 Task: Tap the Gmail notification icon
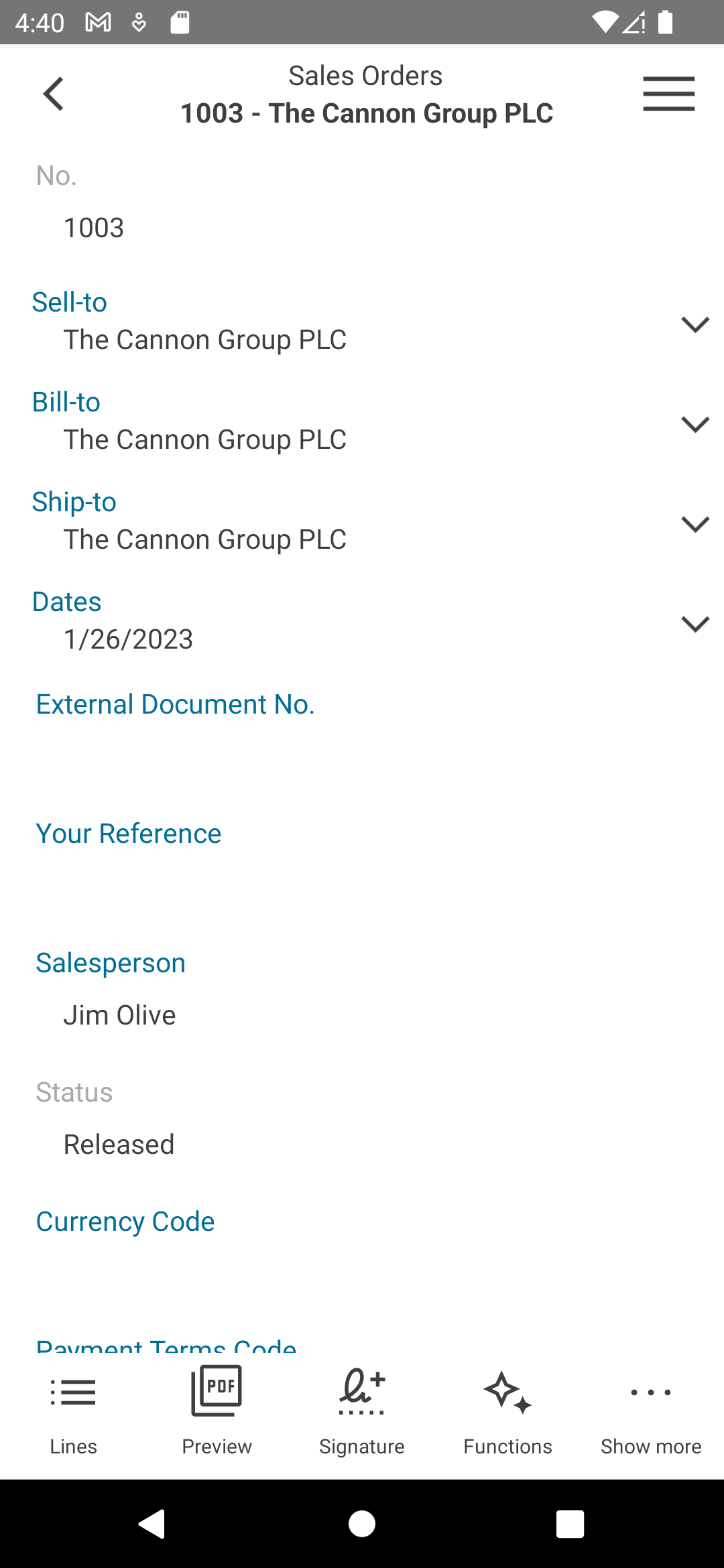pos(98,23)
